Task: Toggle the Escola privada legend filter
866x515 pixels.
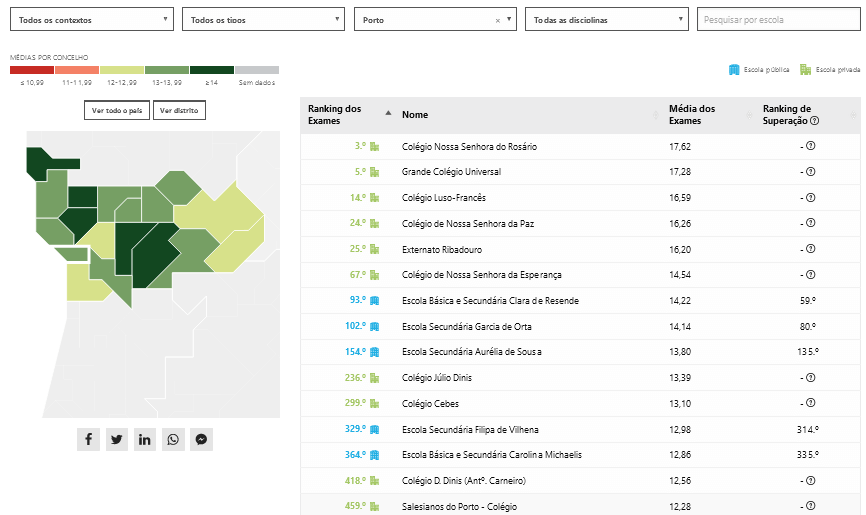Action: coord(829,70)
